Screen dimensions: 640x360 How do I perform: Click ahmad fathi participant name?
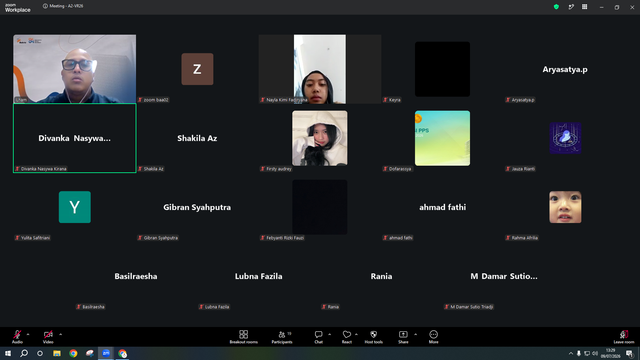(442, 207)
